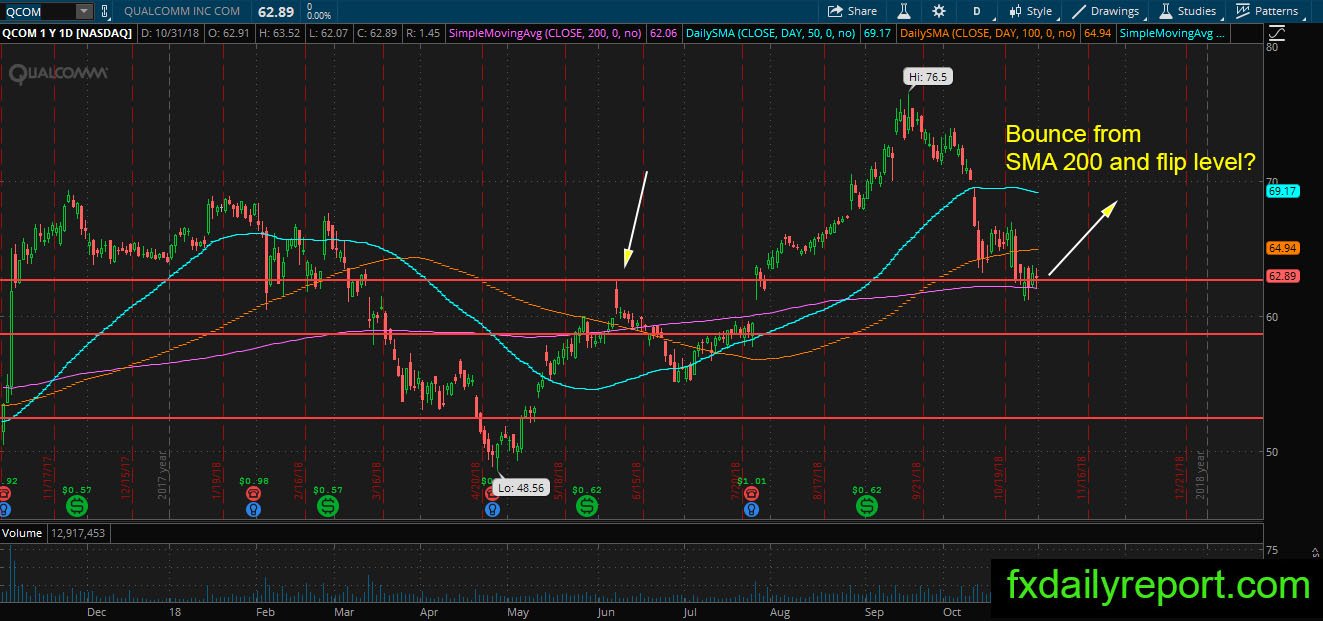Click the $0.57 dividend icon near March
The width and height of the screenshot is (1323, 621).
(x=327, y=507)
